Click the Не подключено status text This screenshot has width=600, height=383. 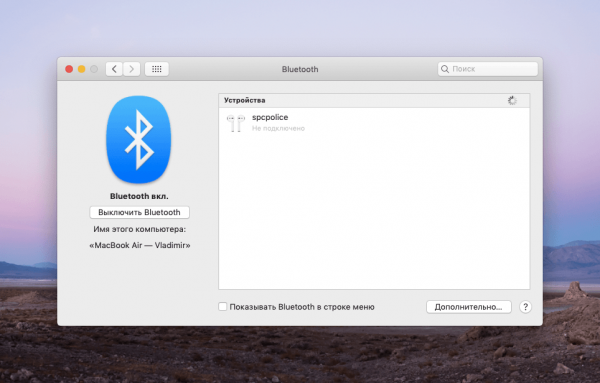click(278, 128)
